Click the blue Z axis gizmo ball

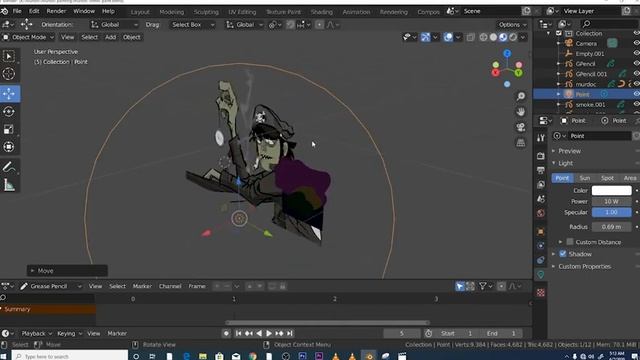click(x=507, y=53)
